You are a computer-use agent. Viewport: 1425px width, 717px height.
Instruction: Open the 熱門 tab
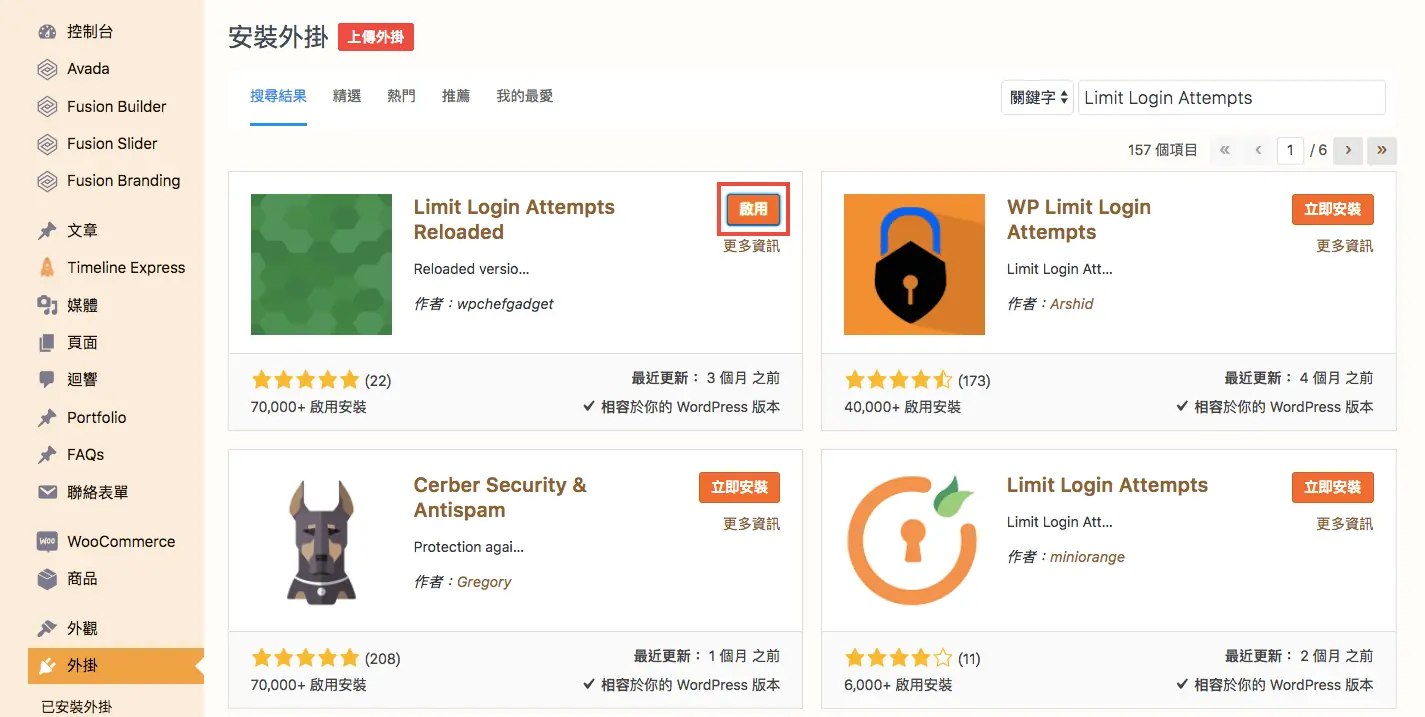point(402,97)
